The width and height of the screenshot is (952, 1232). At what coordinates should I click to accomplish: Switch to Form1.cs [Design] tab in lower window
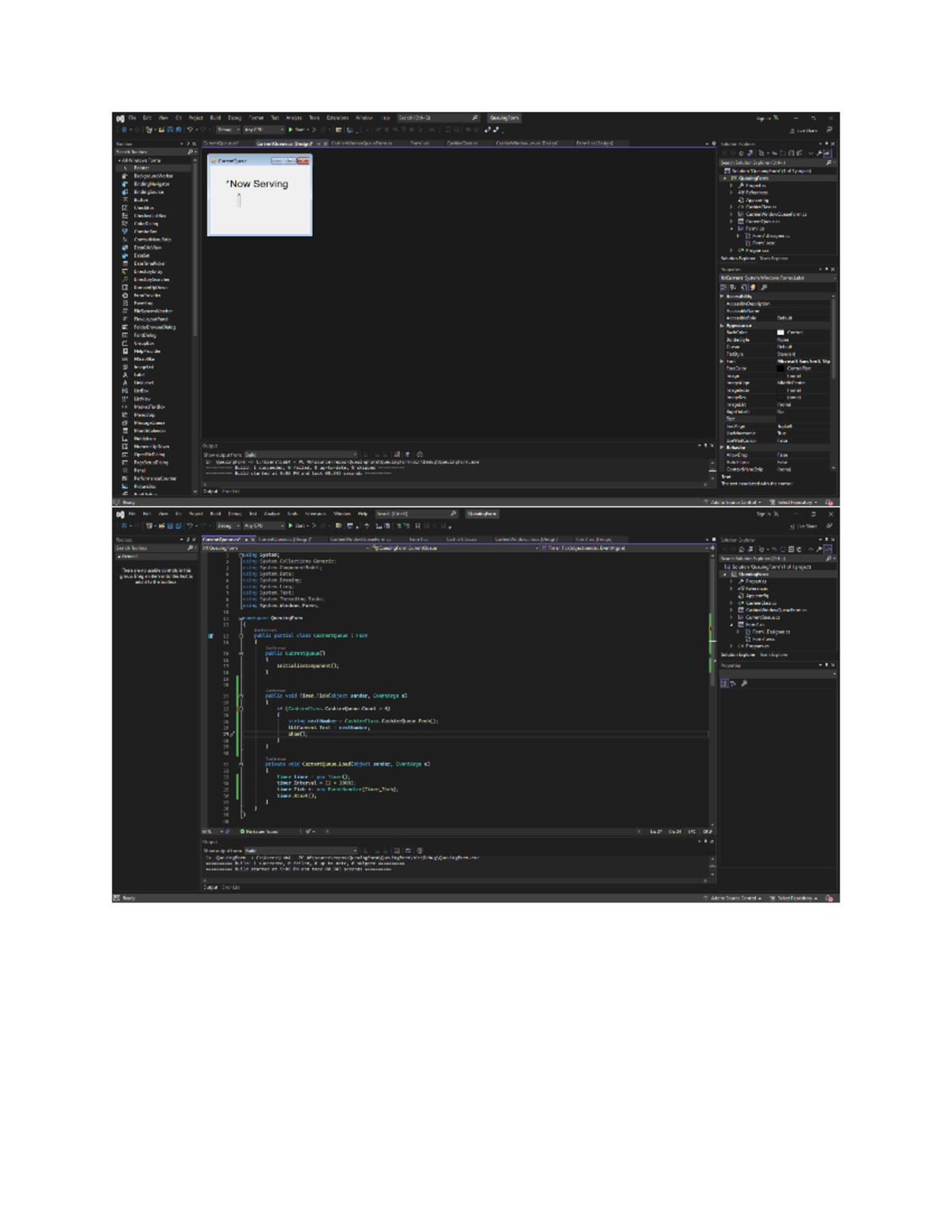593,539
